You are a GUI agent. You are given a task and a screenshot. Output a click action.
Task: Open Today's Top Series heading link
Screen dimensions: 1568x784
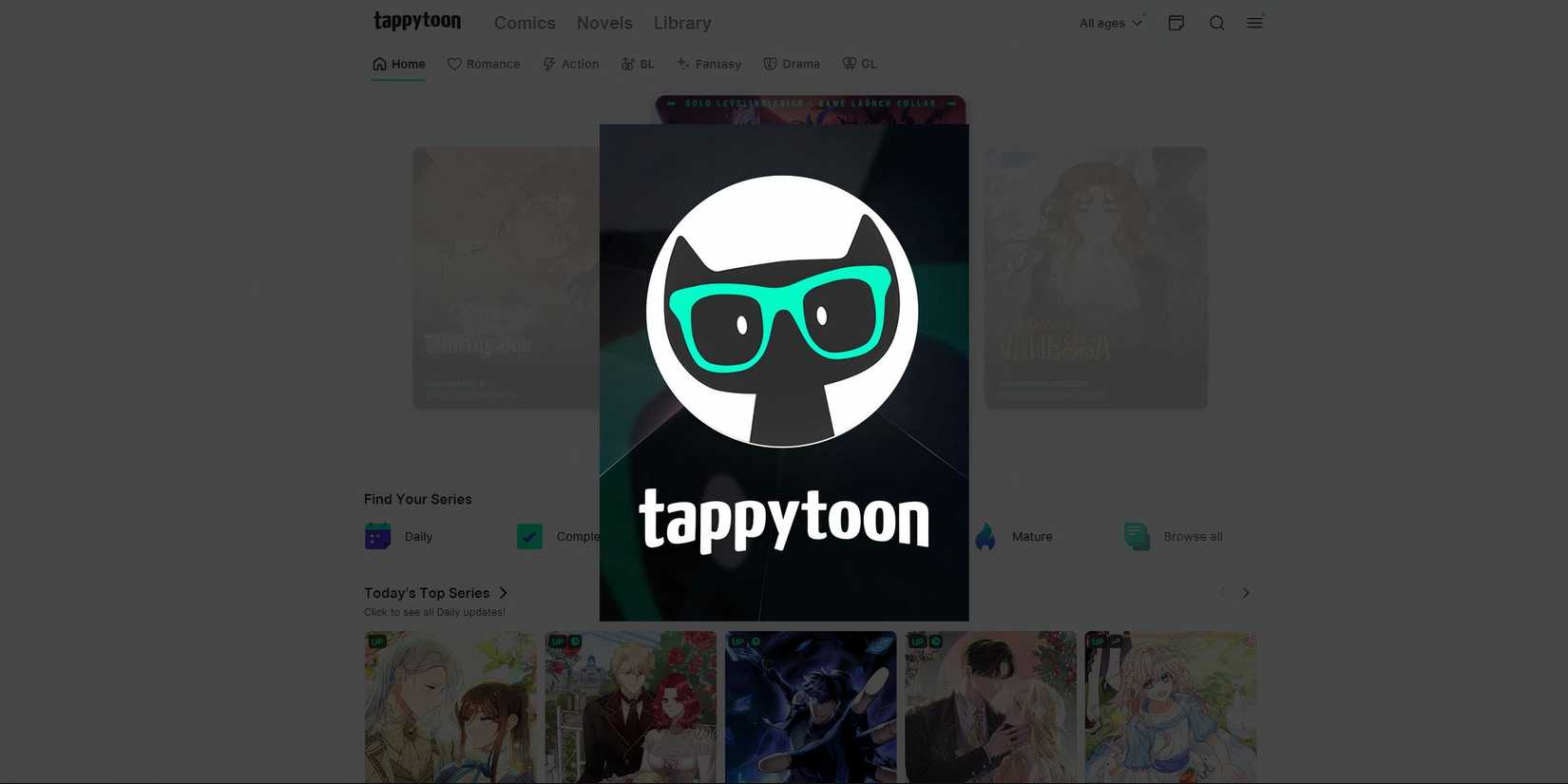(427, 593)
